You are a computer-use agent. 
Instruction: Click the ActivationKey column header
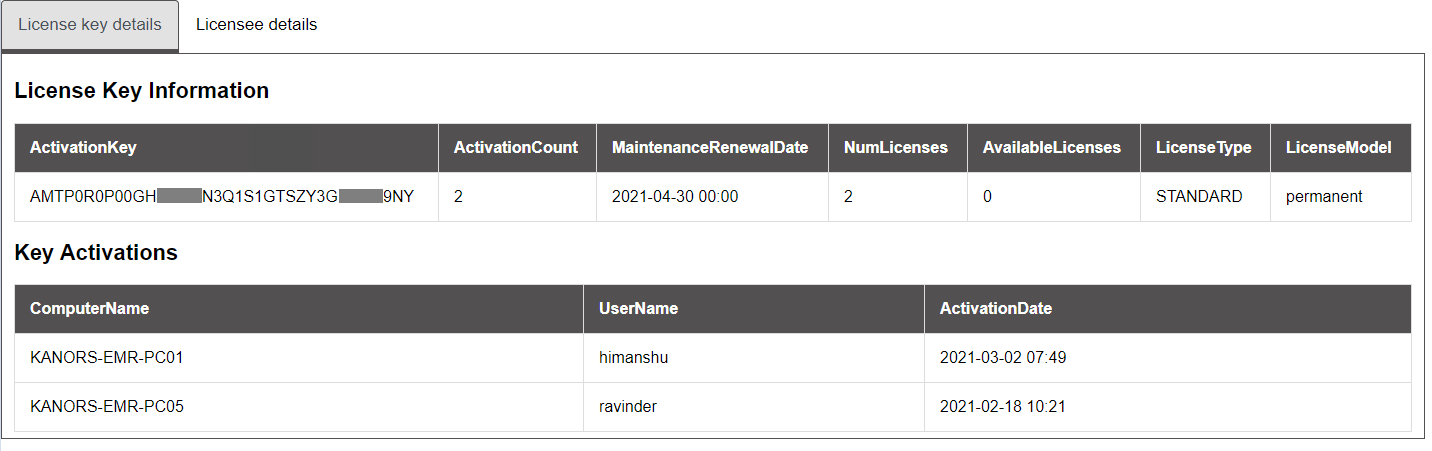(x=227, y=148)
